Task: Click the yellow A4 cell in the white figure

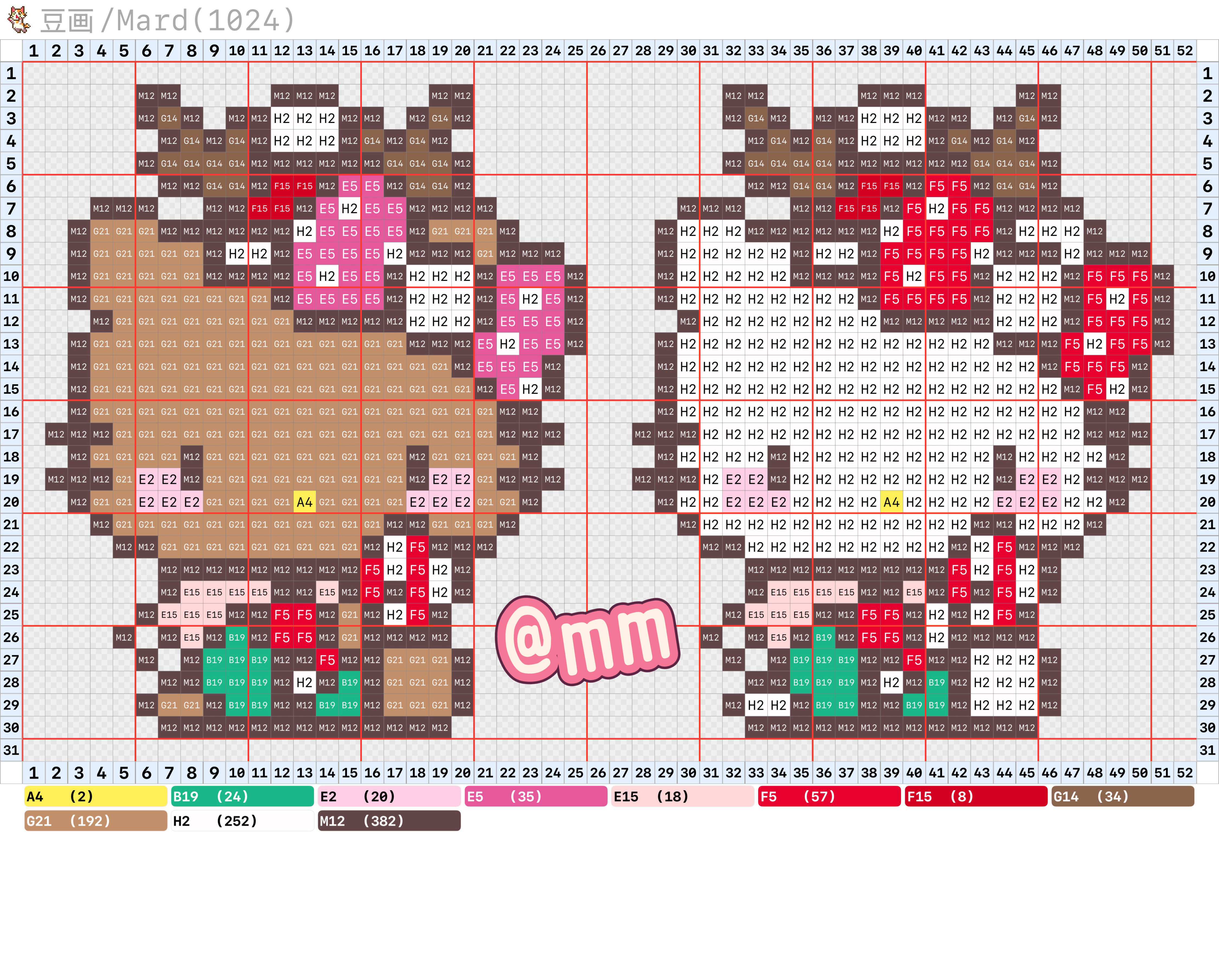Action: pyautogui.click(x=892, y=502)
